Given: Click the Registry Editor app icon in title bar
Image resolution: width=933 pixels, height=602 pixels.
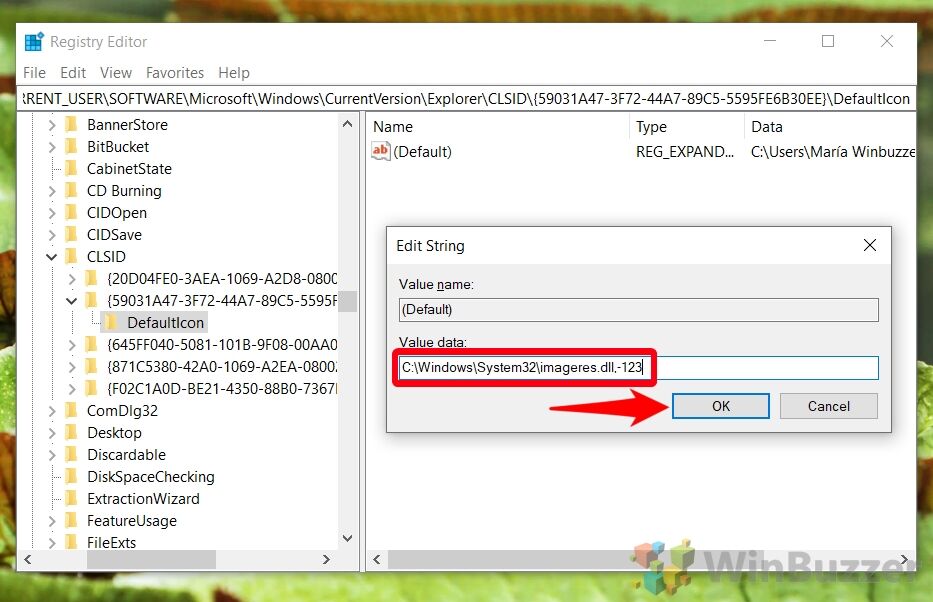Looking at the screenshot, I should [34, 42].
